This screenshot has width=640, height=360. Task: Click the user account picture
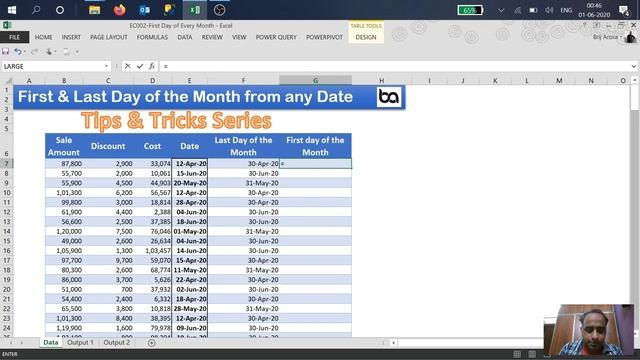(x=631, y=37)
